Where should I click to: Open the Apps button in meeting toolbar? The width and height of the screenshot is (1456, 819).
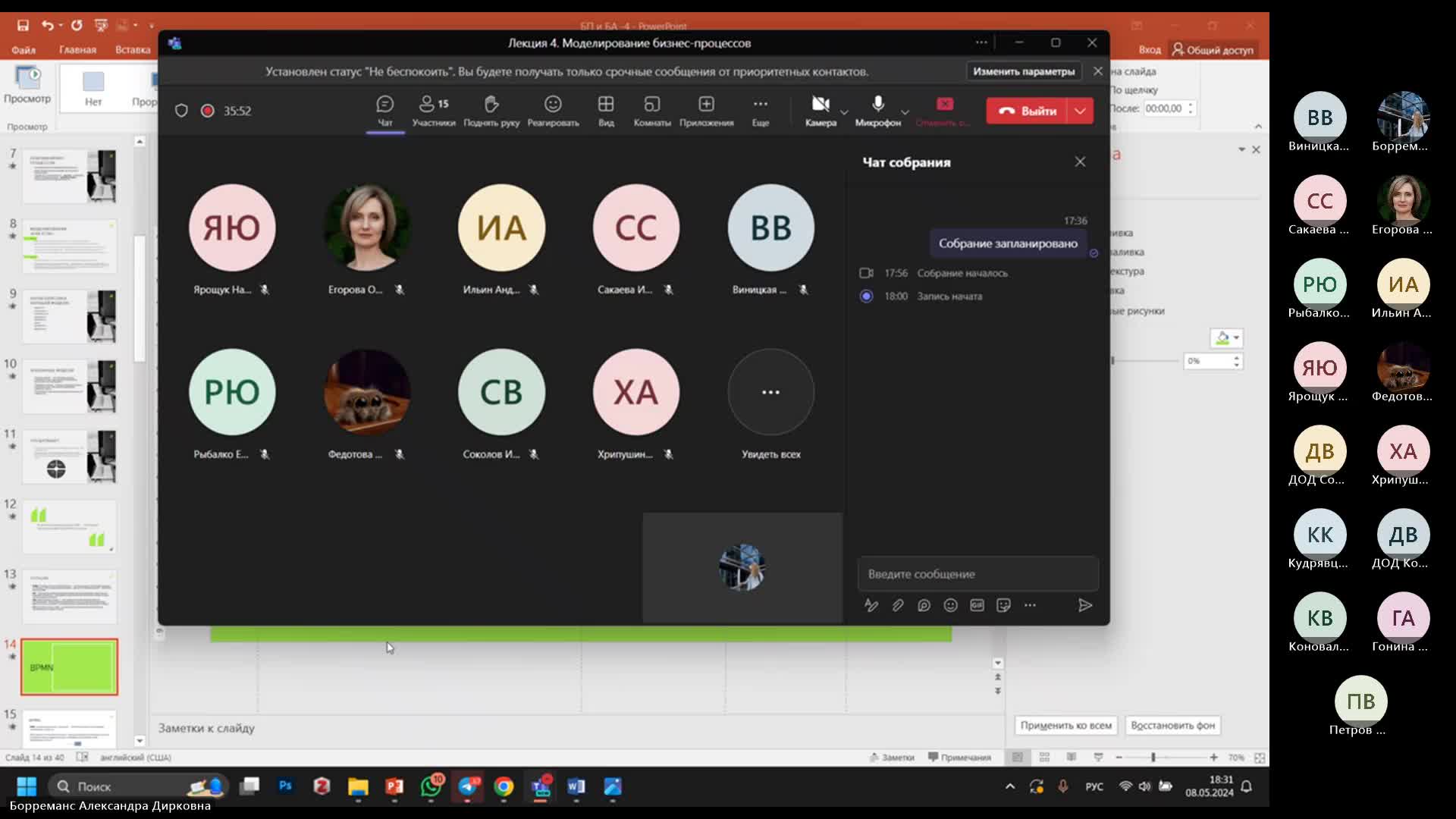(706, 111)
